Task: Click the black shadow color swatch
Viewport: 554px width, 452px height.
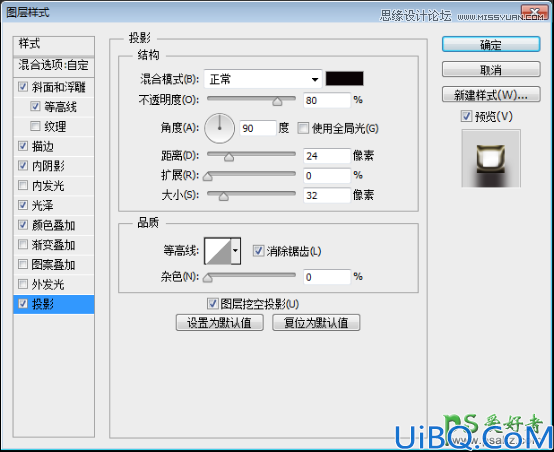Action: coord(344,78)
